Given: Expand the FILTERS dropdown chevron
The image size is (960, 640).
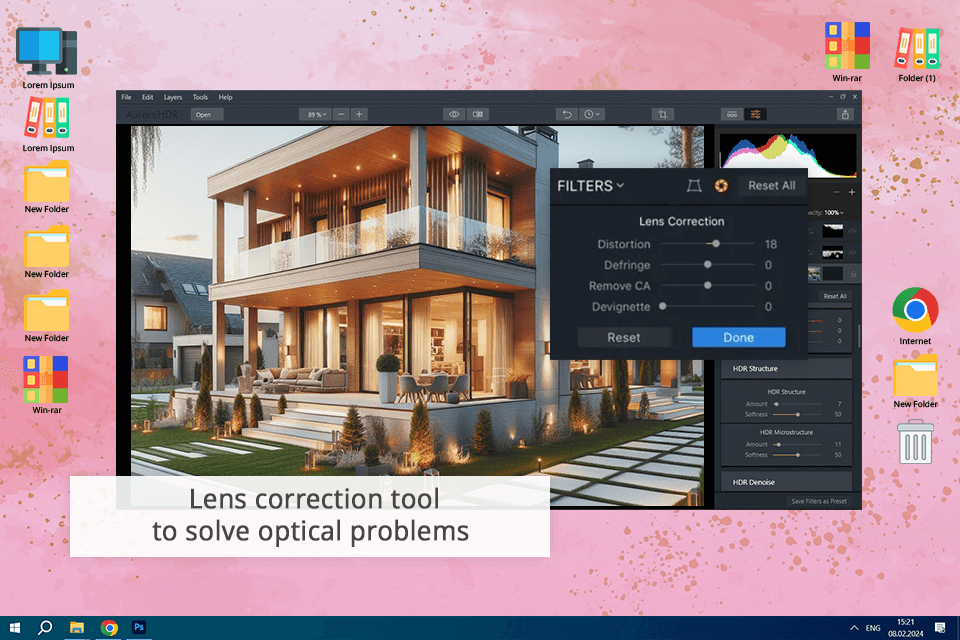Looking at the screenshot, I should coord(620,185).
